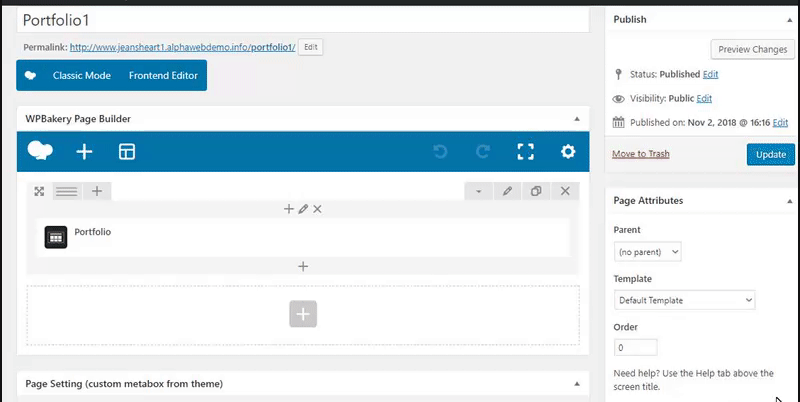Toggle row collapse with the dropdown arrow
The width and height of the screenshot is (800, 402).
[479, 191]
